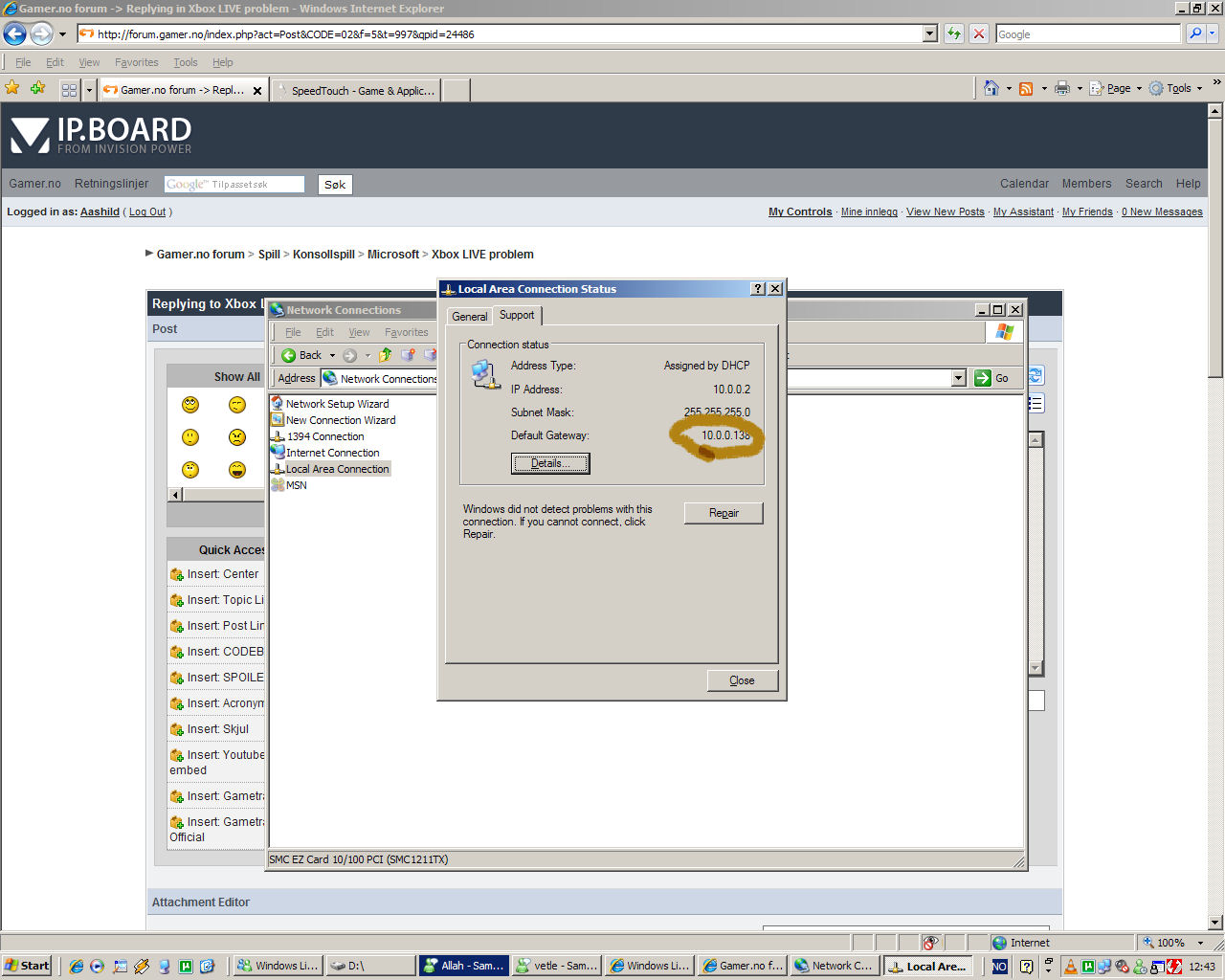This screenshot has height=980, width=1225.
Task: Select New Connection Wizard entry
Action: click(x=333, y=420)
